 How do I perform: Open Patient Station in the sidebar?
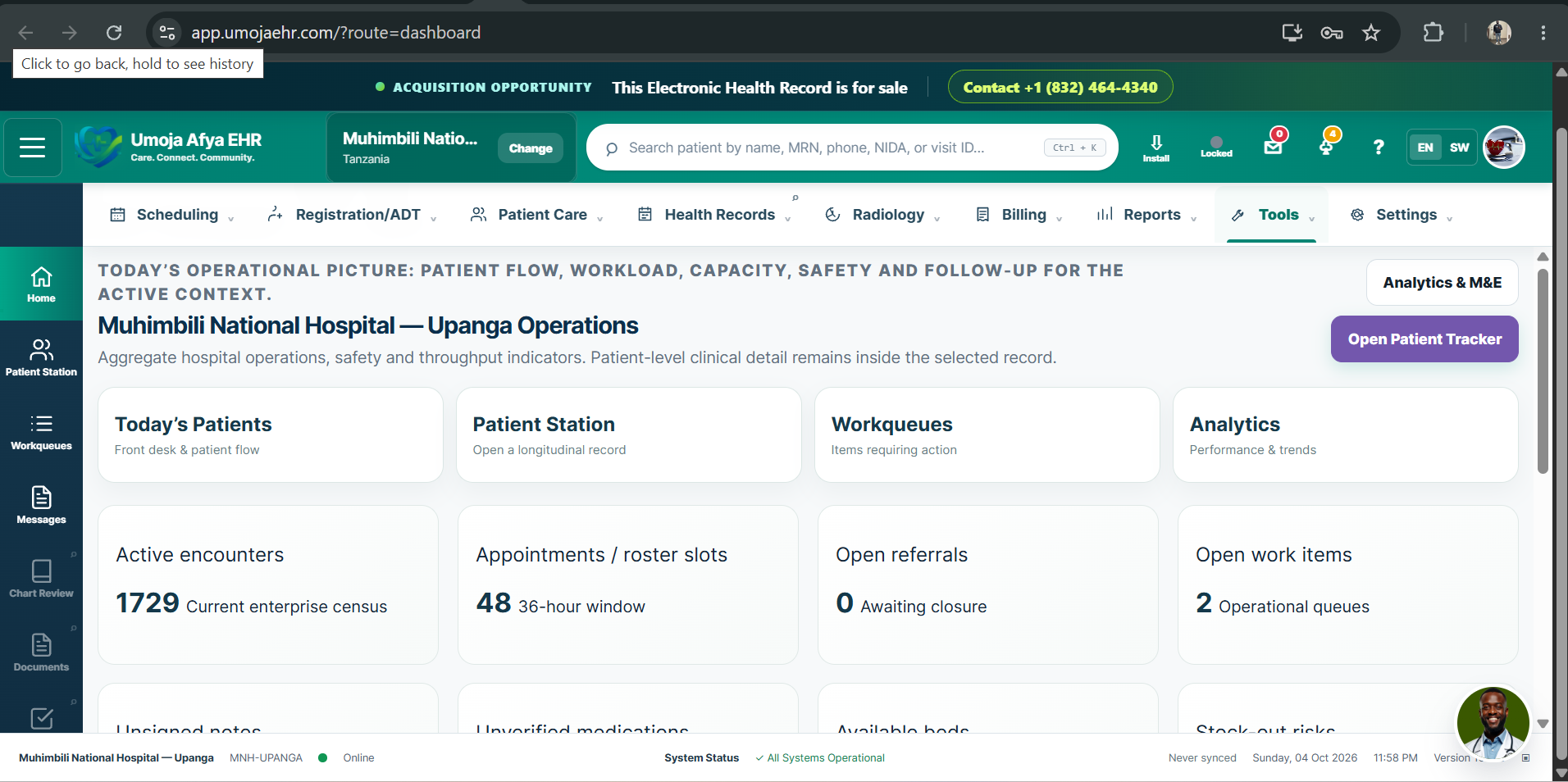41,358
